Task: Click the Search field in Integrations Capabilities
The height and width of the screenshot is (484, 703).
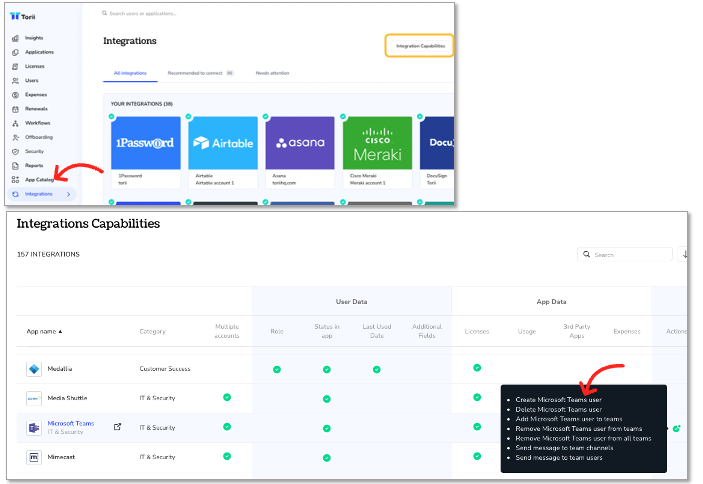Action: 625,255
